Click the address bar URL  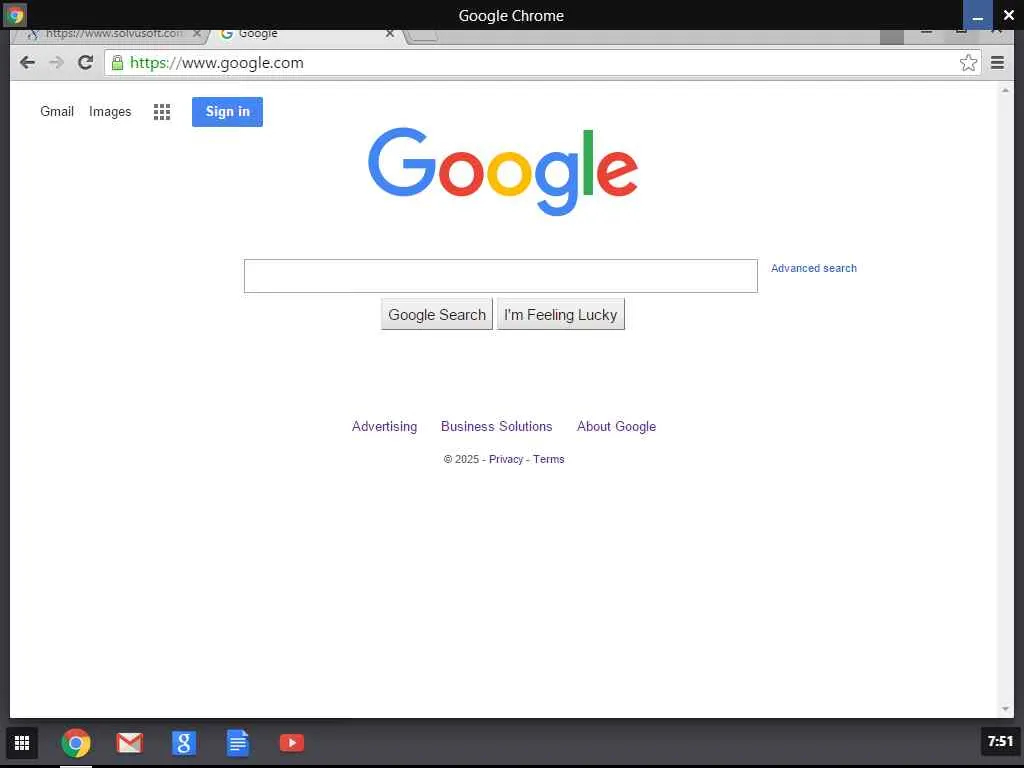click(x=217, y=63)
